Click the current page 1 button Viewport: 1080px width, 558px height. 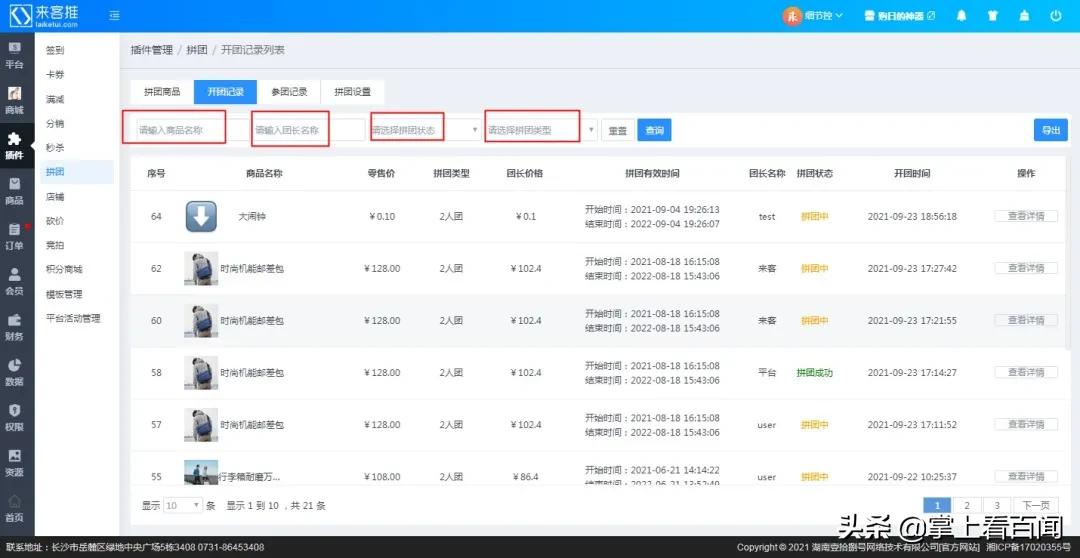click(x=937, y=506)
